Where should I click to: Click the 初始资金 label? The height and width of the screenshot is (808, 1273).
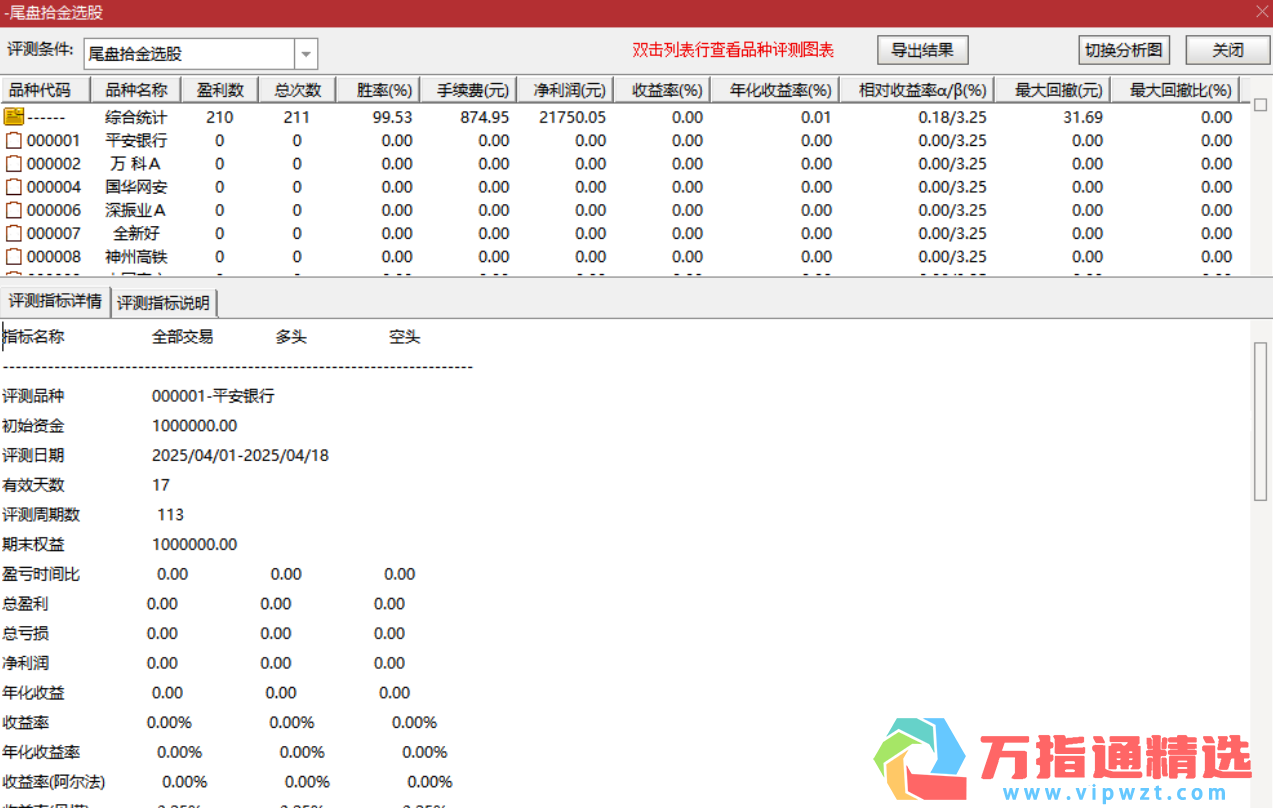coord(33,426)
